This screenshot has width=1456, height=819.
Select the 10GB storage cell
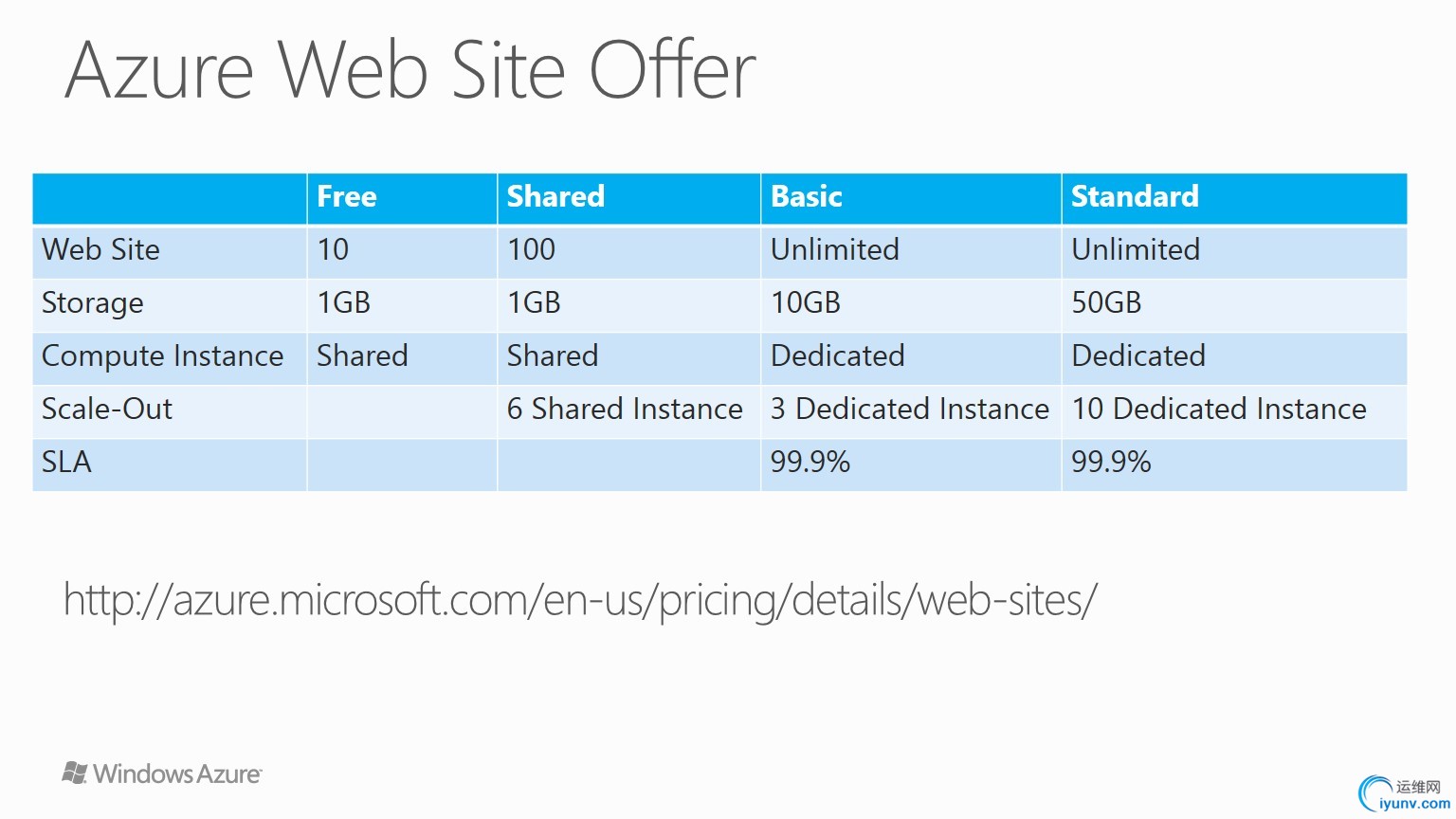[x=910, y=304]
